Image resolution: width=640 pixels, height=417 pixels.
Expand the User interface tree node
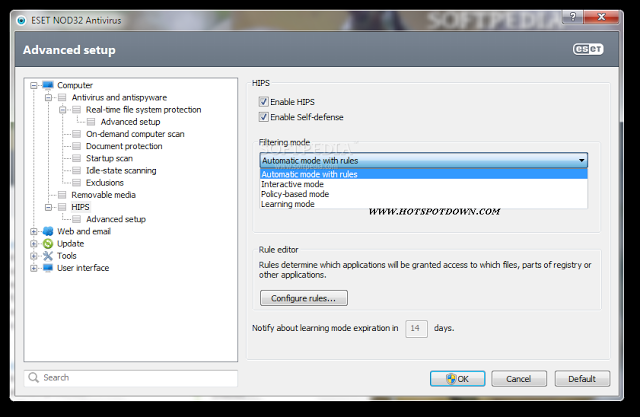pos(34,268)
